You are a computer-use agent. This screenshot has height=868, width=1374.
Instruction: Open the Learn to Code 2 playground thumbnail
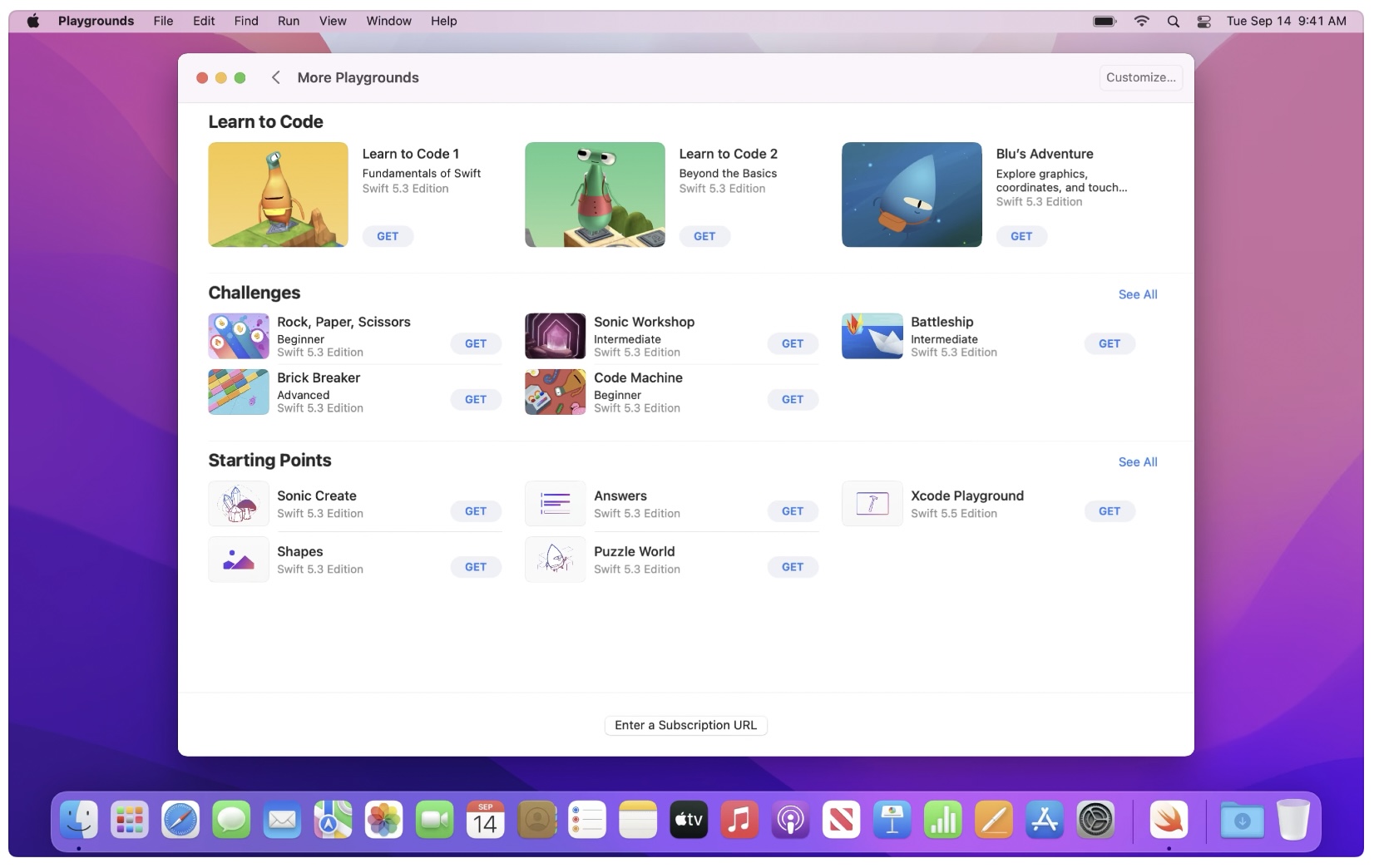pyautogui.click(x=595, y=195)
